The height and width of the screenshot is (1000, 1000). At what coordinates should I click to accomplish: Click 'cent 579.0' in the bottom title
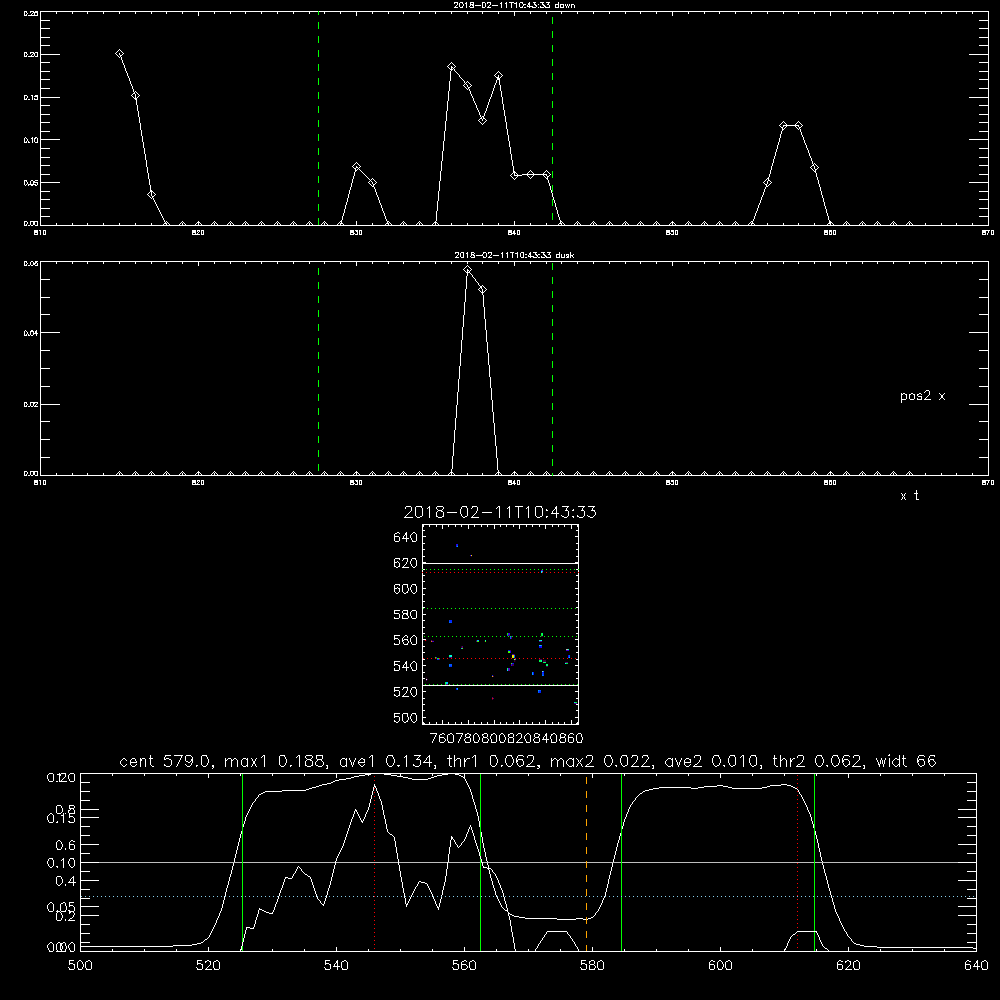point(167,761)
